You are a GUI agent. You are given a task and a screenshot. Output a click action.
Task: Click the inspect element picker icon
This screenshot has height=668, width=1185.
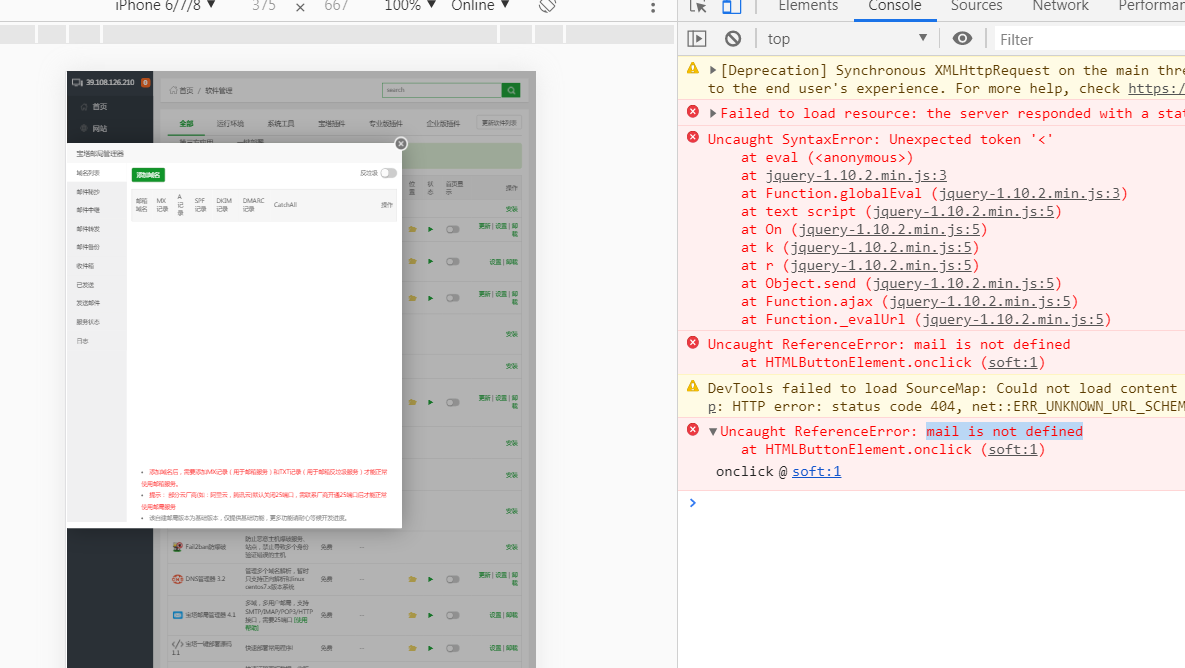(x=698, y=6)
